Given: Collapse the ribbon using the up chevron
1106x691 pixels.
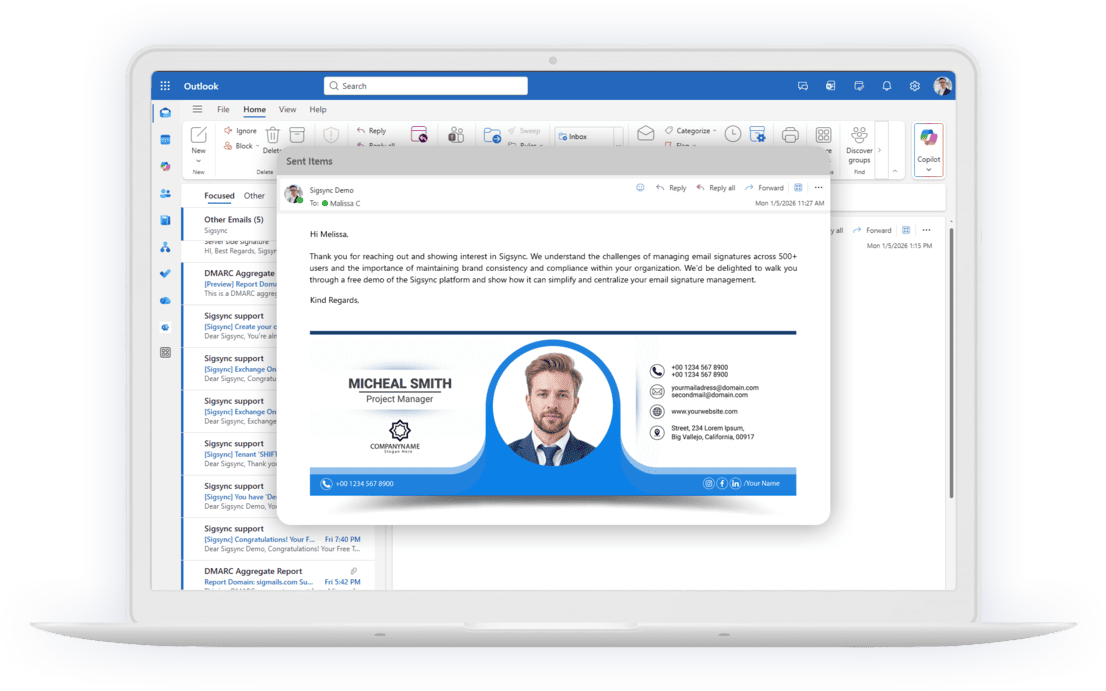Looking at the screenshot, I should coord(895,171).
